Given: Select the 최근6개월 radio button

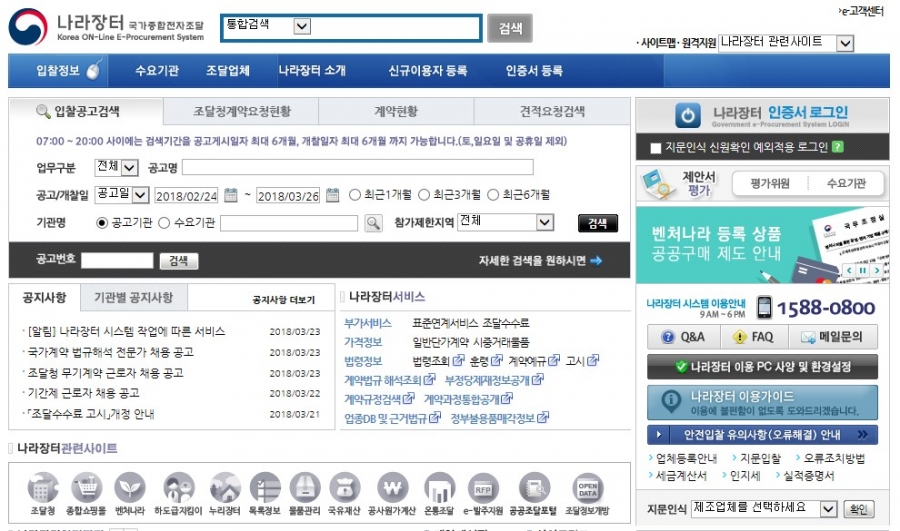Looking at the screenshot, I should tap(493, 195).
